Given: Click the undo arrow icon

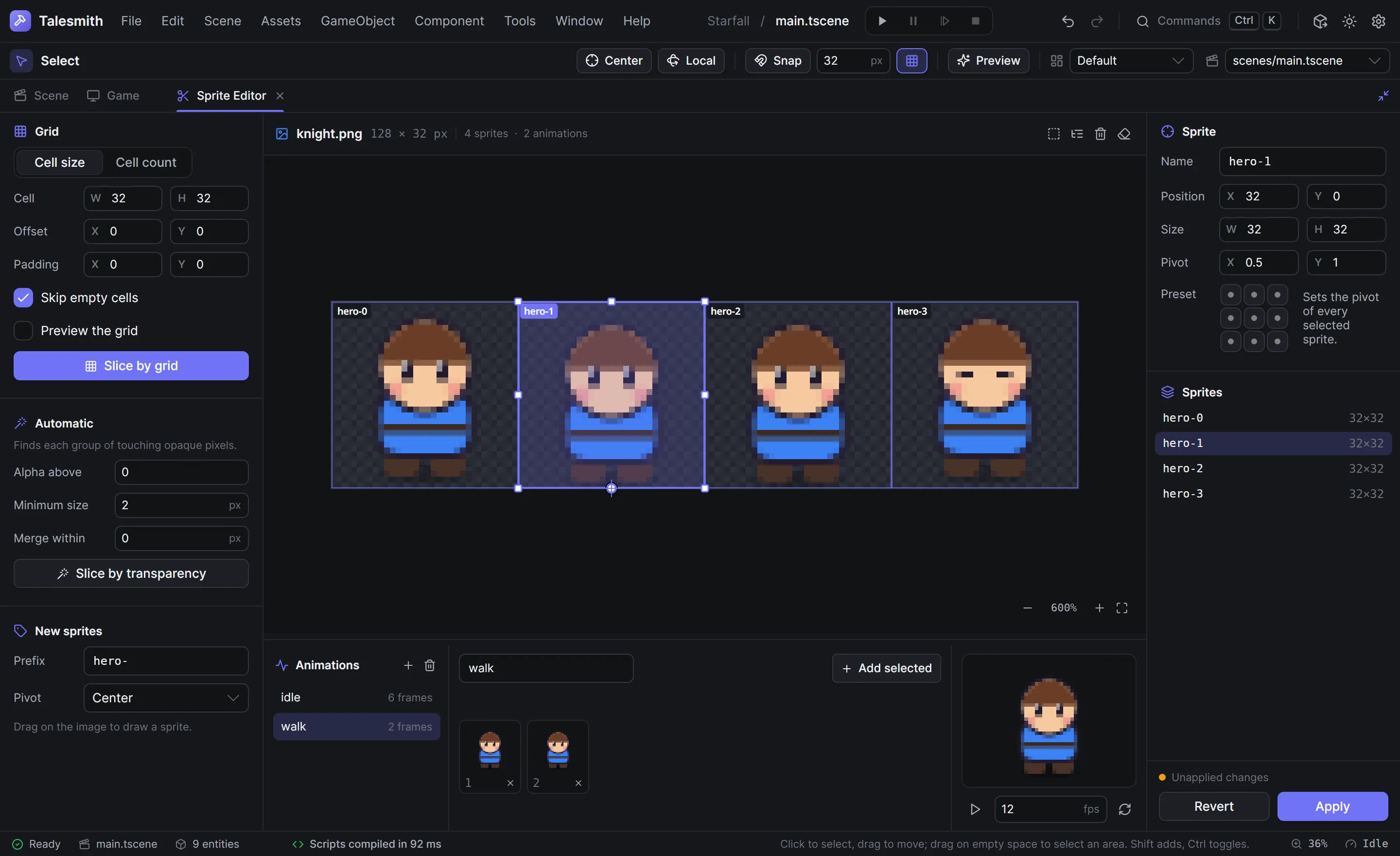Looking at the screenshot, I should tap(1067, 21).
